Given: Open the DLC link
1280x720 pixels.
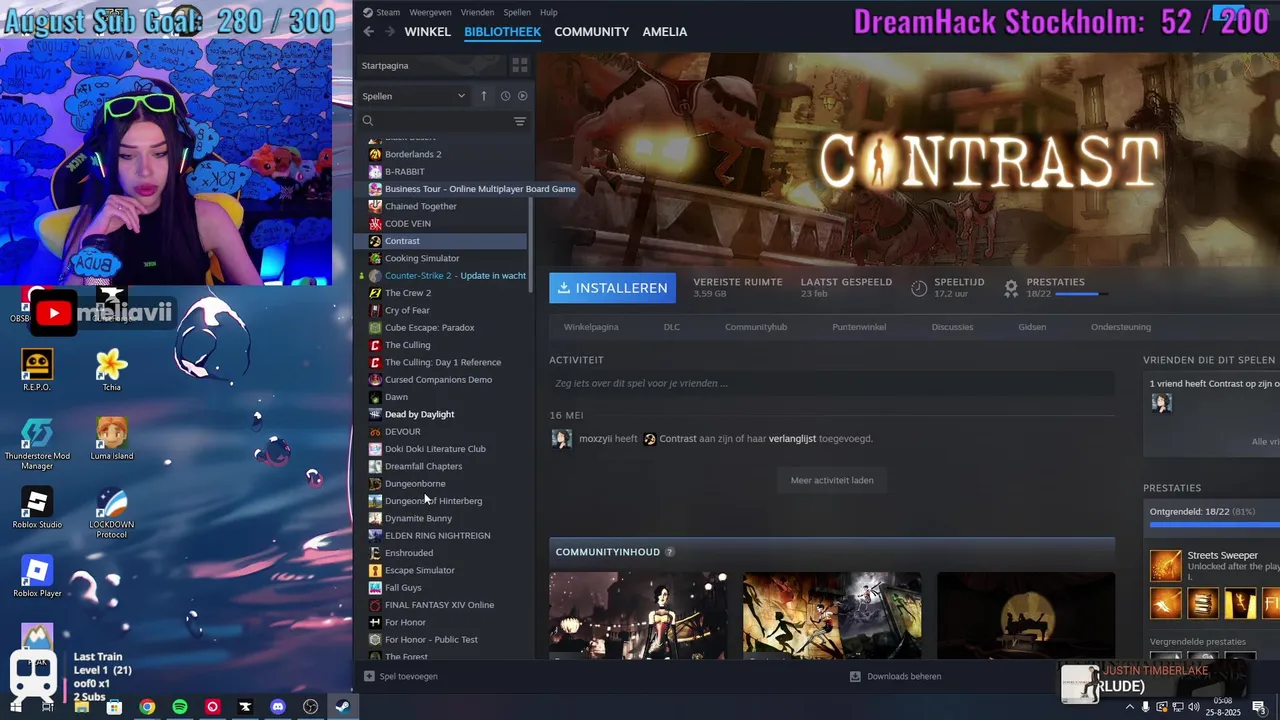Looking at the screenshot, I should (x=672, y=327).
